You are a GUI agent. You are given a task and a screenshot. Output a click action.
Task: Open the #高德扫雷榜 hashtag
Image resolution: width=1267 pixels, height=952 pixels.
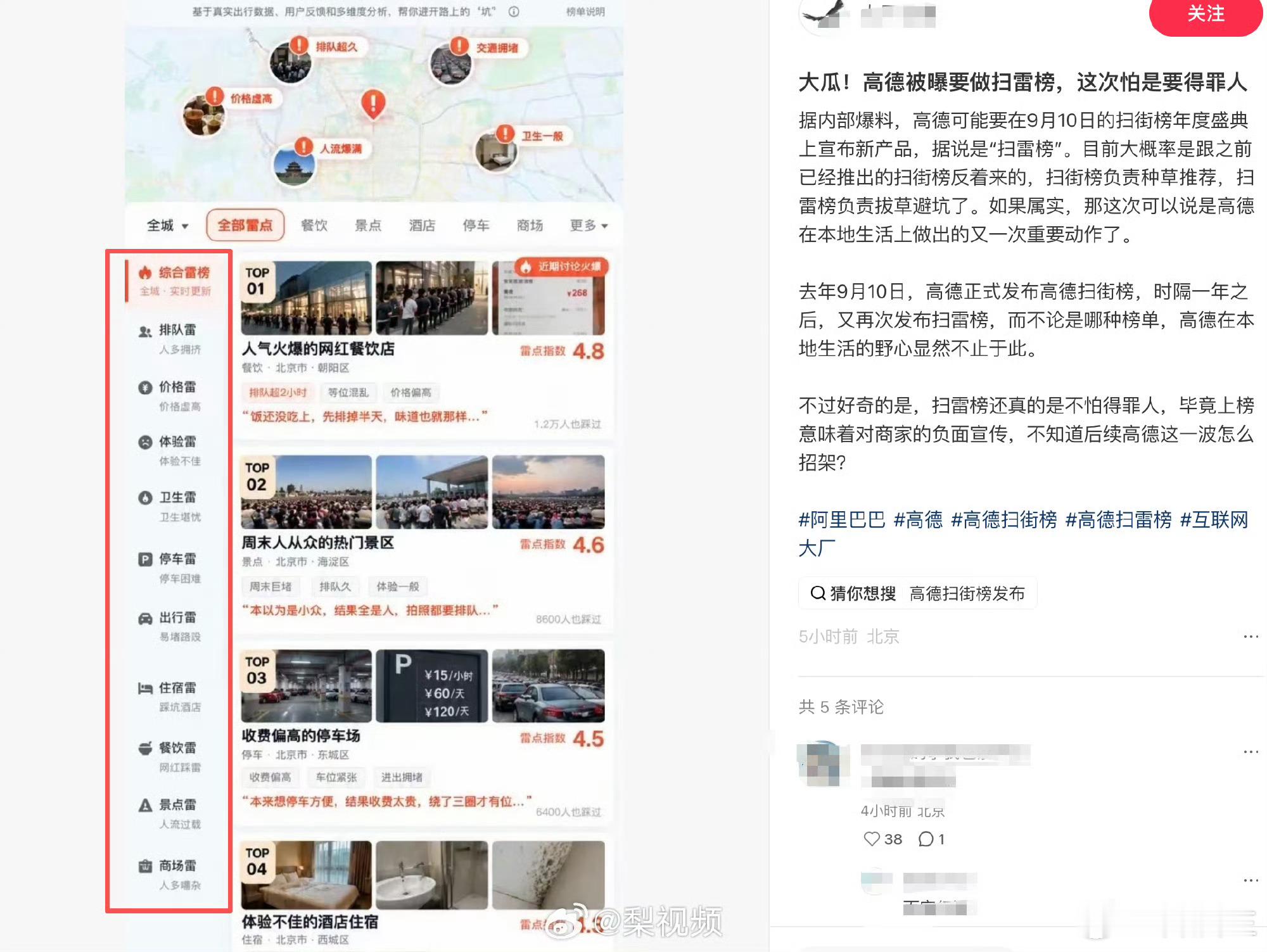1118,520
